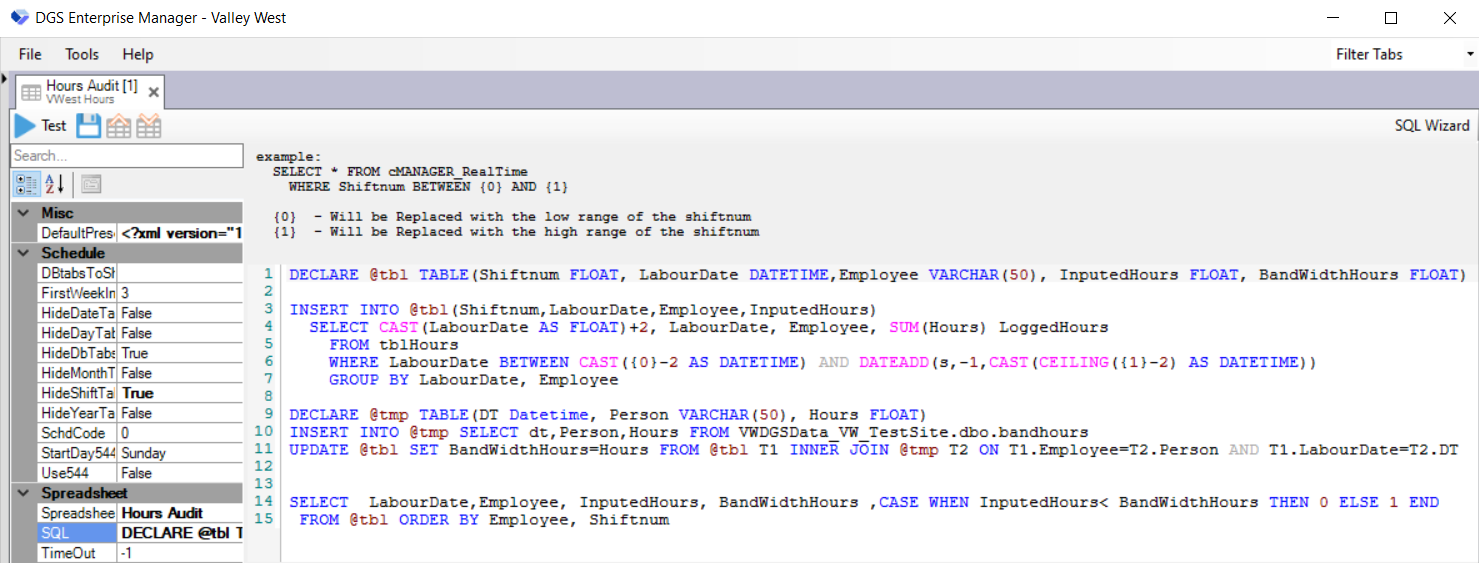Click the property Search field
The height and width of the screenshot is (563, 1479).
(126, 156)
